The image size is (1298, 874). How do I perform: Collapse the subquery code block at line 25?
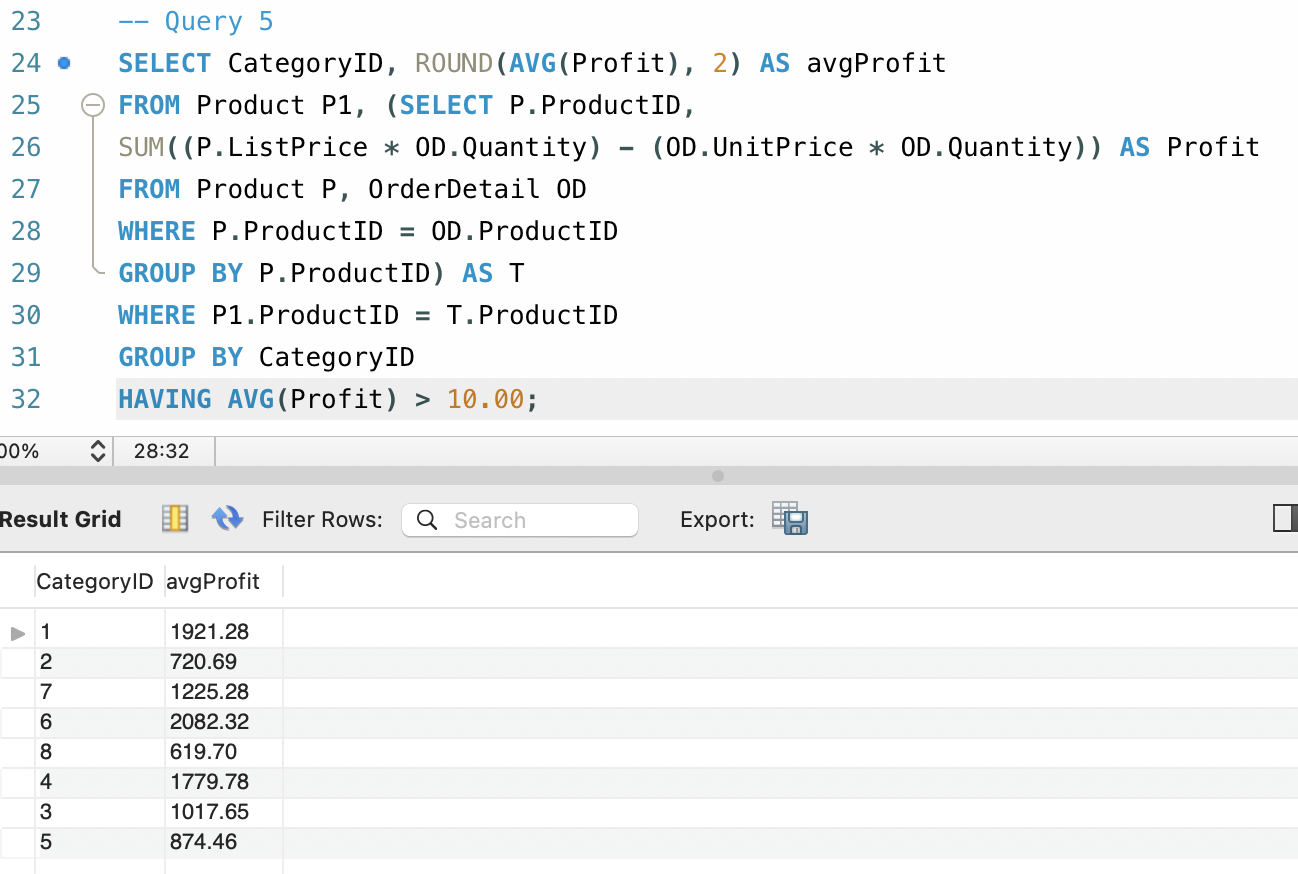click(93, 104)
